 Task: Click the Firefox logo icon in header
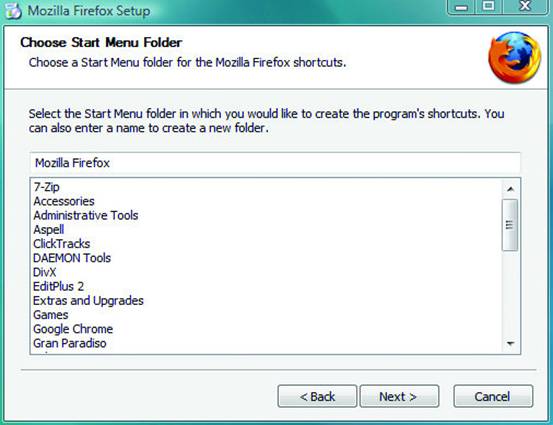tap(515, 57)
